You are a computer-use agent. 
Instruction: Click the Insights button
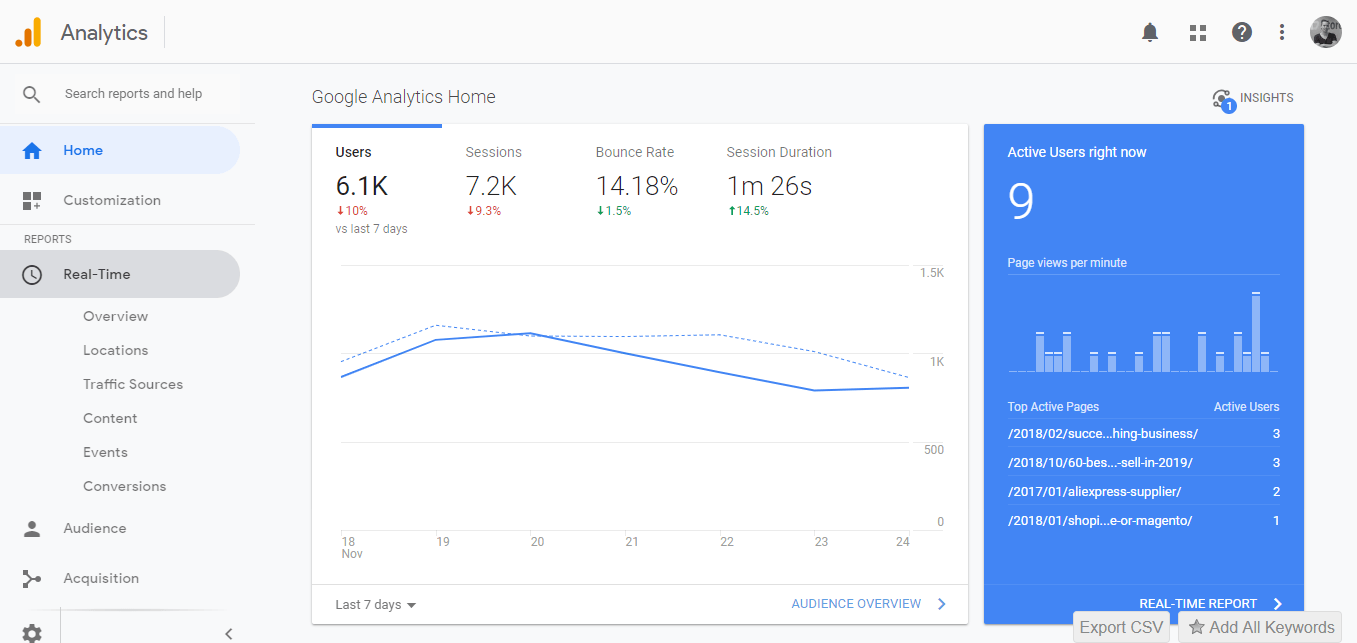[1253, 98]
